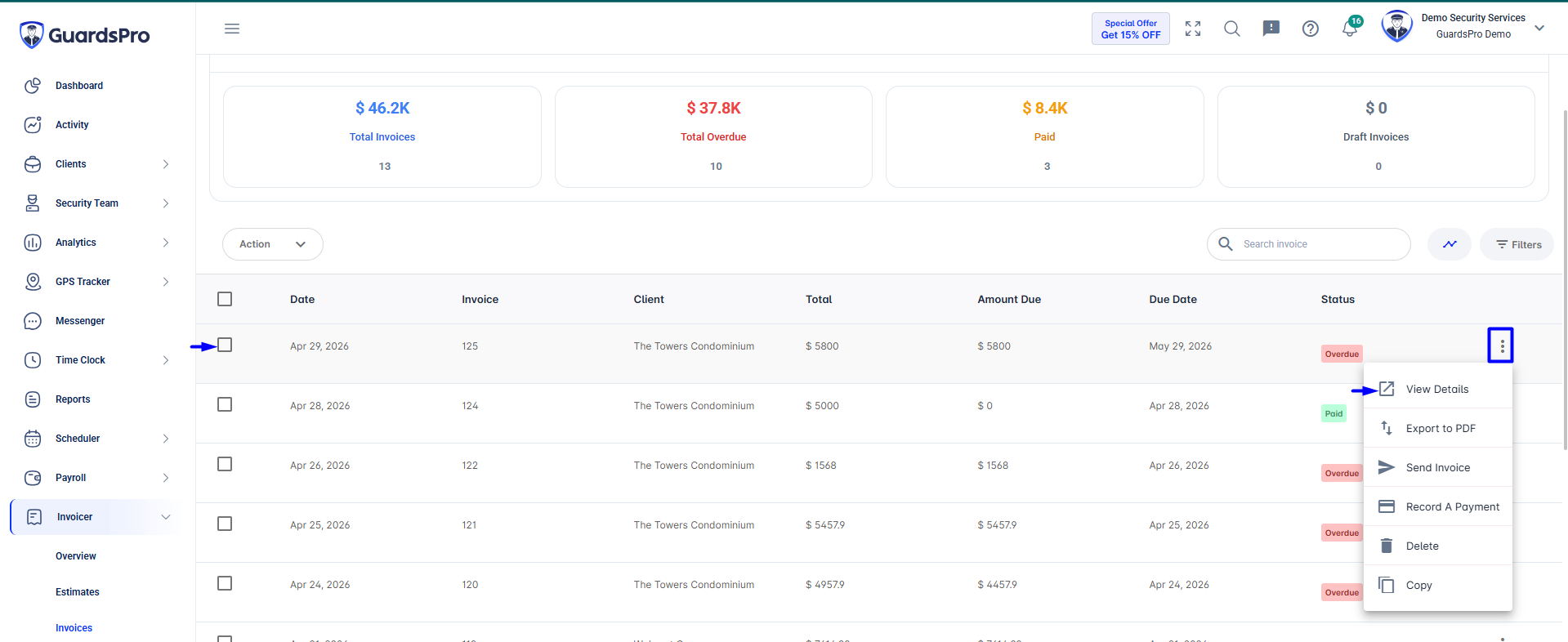Open the header search icon
Screen dimensions: 1568x642
[1232, 29]
